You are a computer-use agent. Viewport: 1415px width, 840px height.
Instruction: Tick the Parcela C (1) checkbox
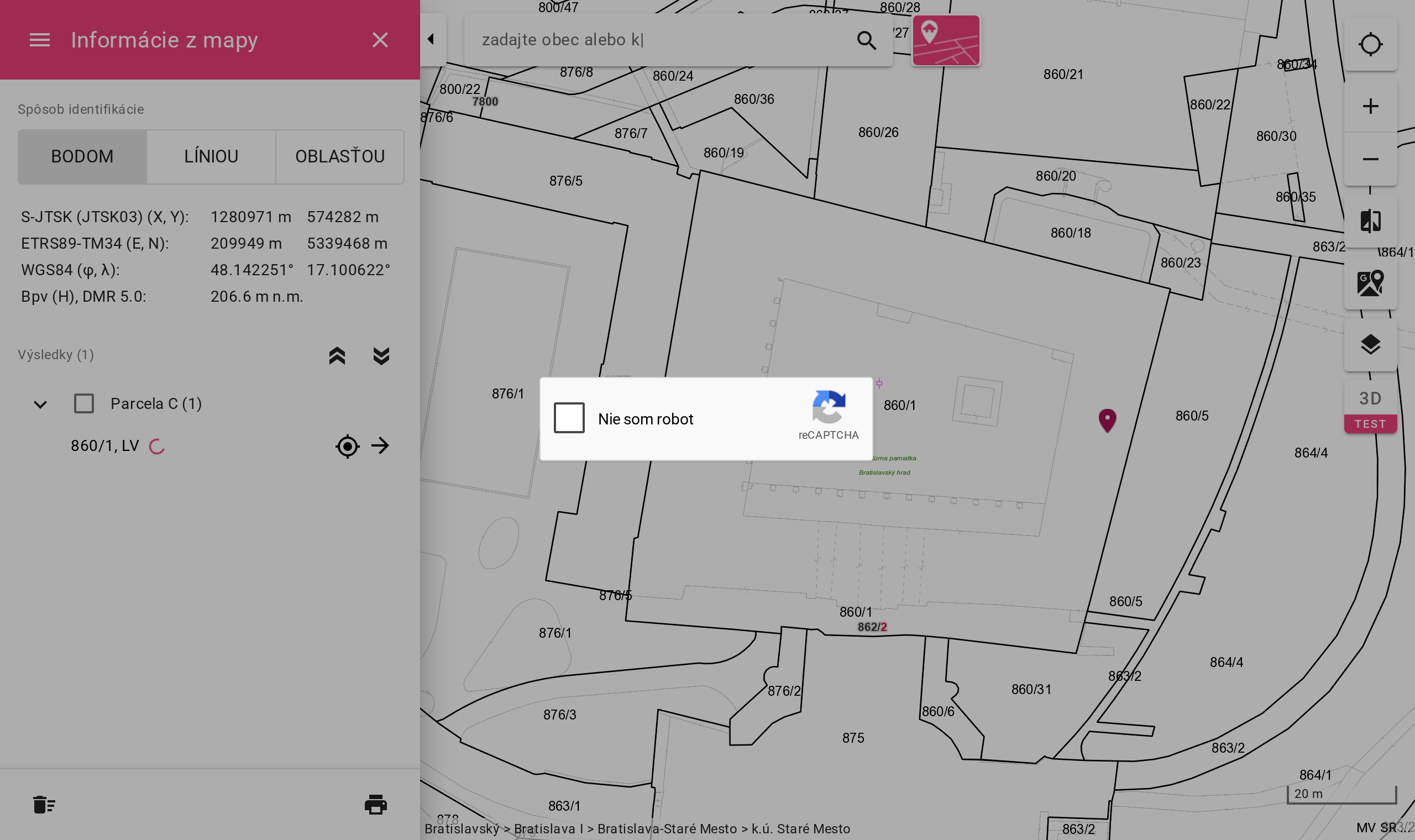(x=84, y=403)
